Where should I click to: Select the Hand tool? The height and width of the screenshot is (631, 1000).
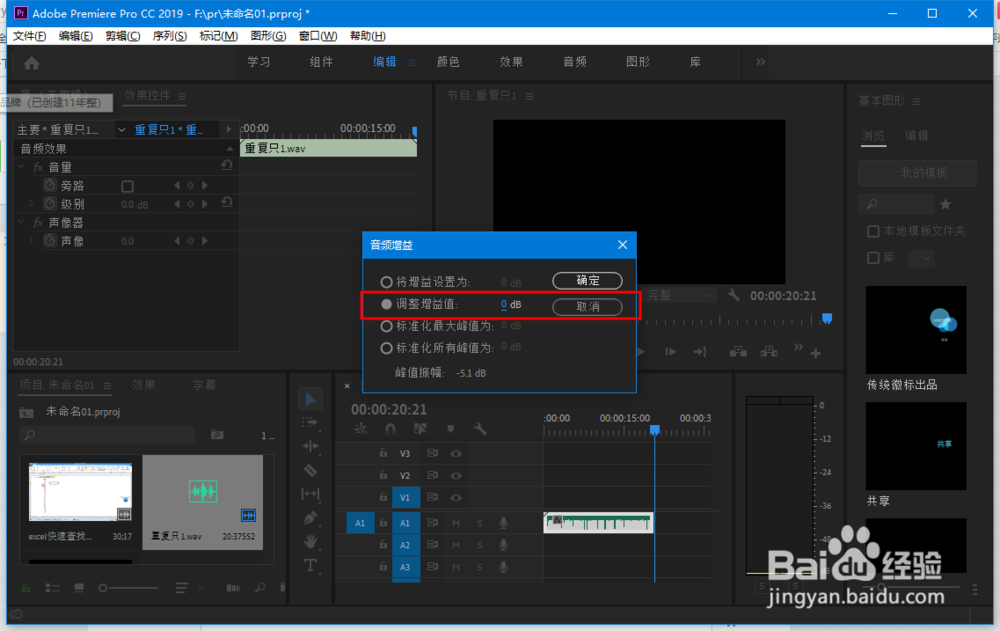(x=310, y=542)
